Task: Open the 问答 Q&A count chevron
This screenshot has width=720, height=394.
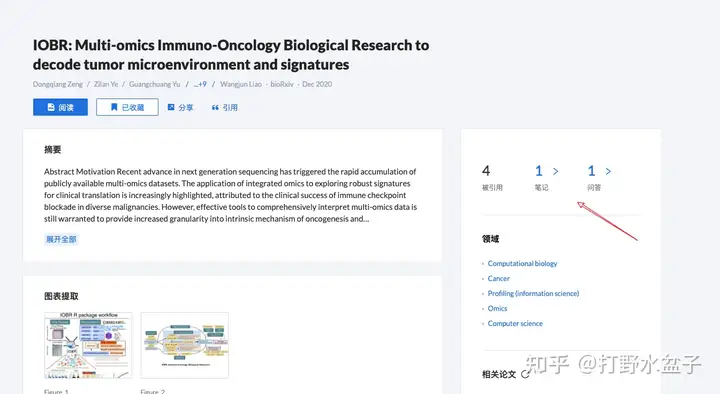Action: click(608, 171)
